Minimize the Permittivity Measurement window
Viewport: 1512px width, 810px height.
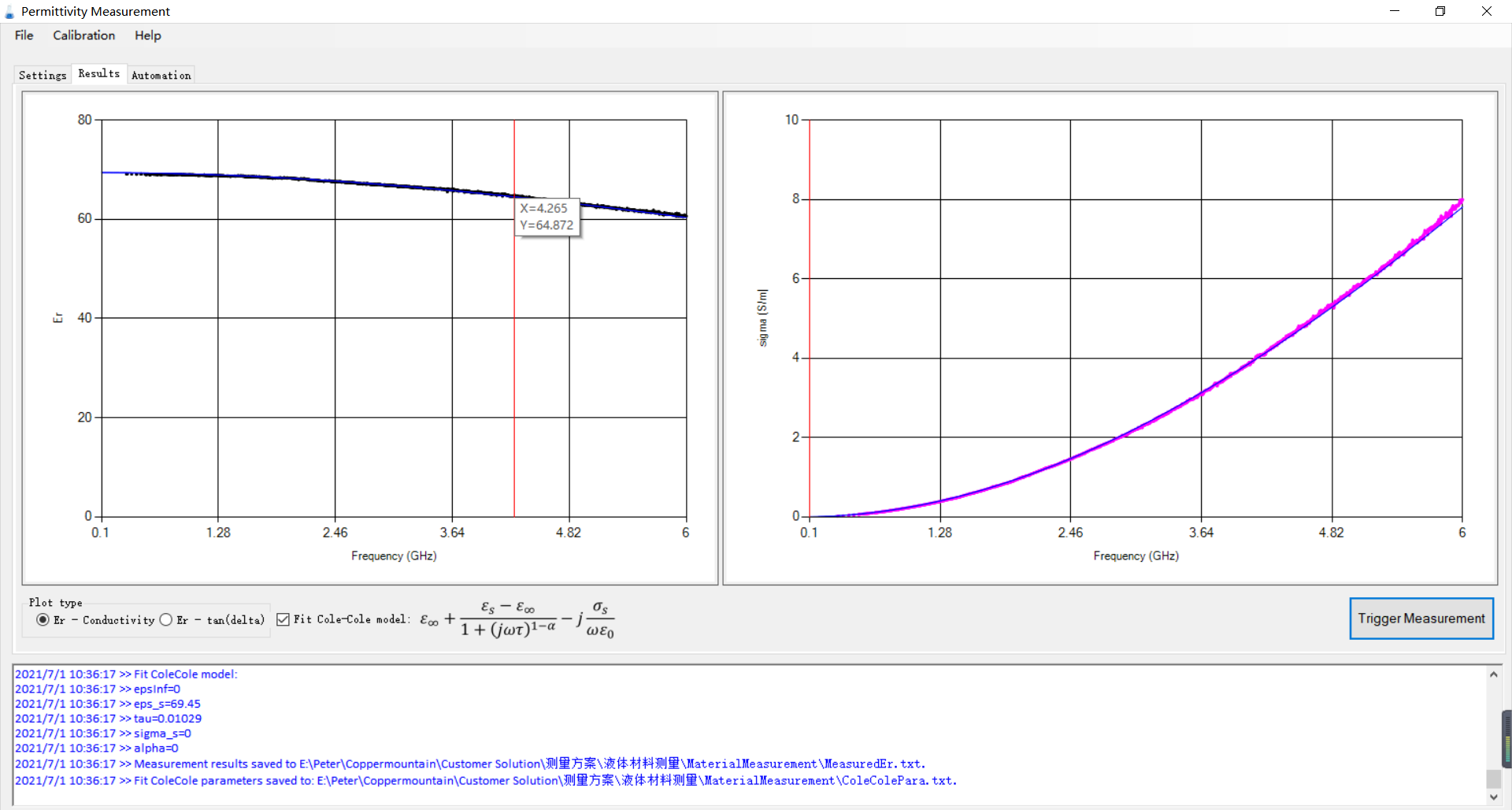(1395, 11)
